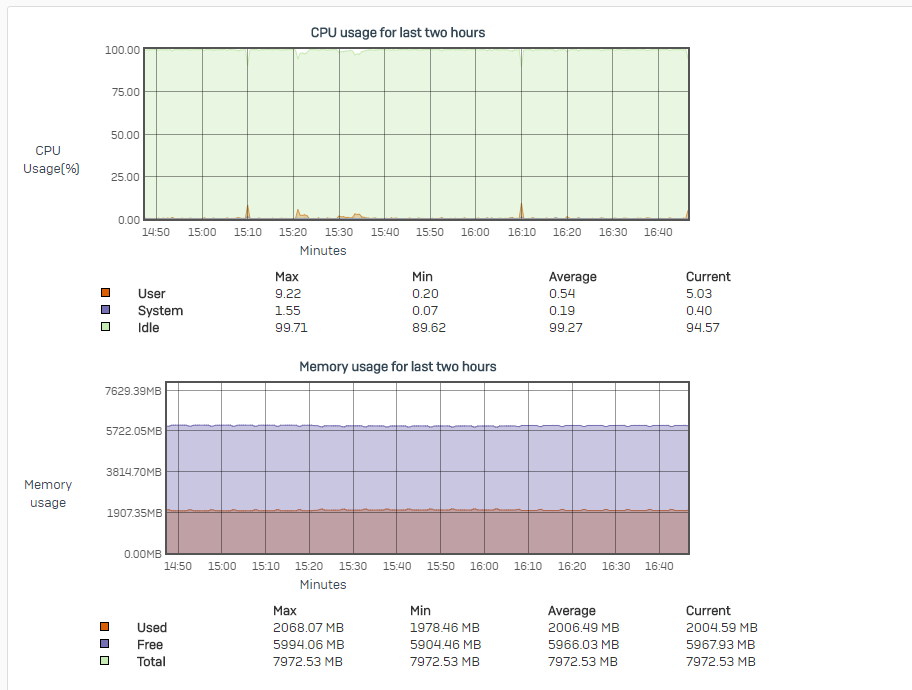Click the User legend label
This screenshot has height=690, width=912.
coord(152,294)
